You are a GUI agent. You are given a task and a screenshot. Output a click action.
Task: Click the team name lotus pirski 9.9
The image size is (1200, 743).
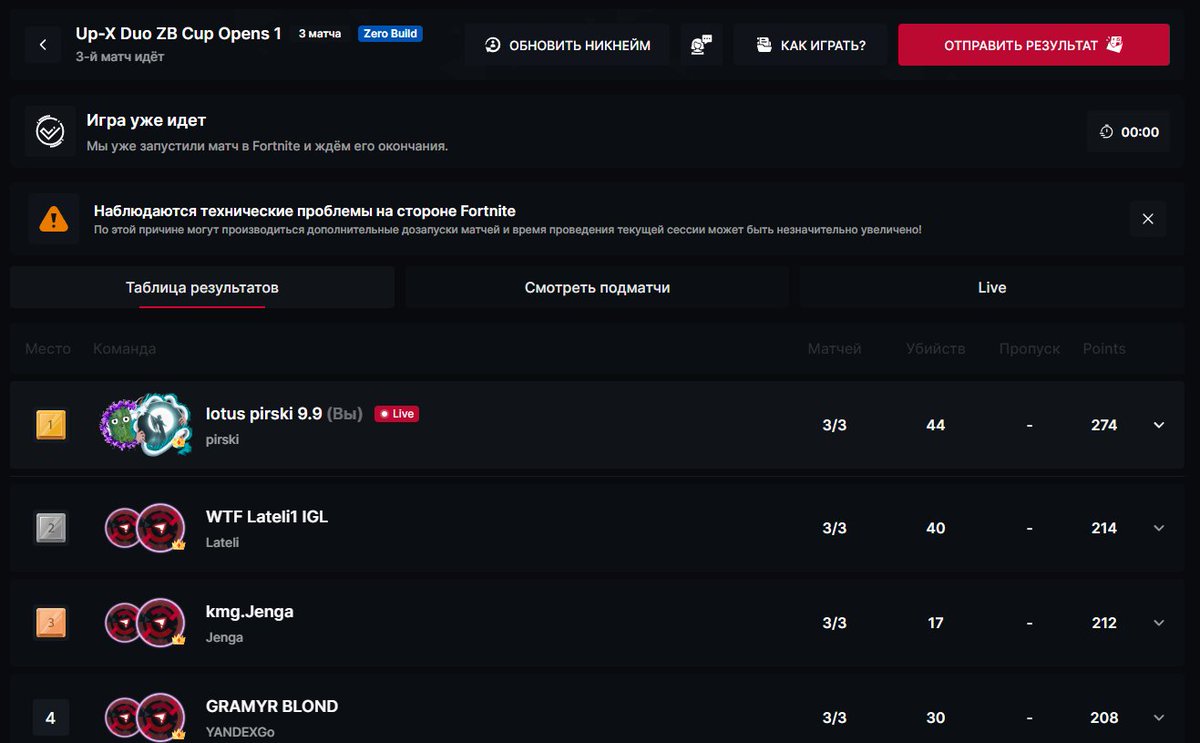264,413
